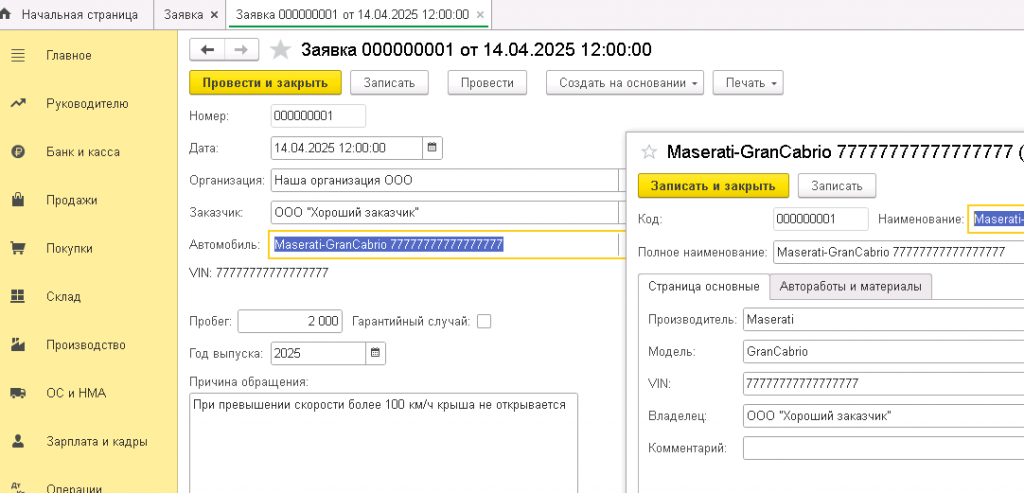
Task: Open the Главное section icon
Action: pyautogui.click(x=18, y=56)
